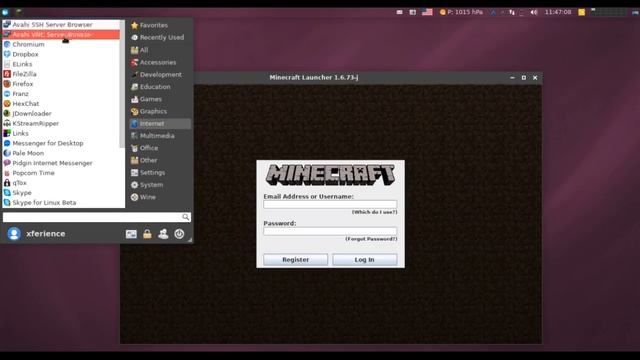The image size is (640, 360).
Task: Click the Email Address or Username field
Action: click(x=330, y=204)
